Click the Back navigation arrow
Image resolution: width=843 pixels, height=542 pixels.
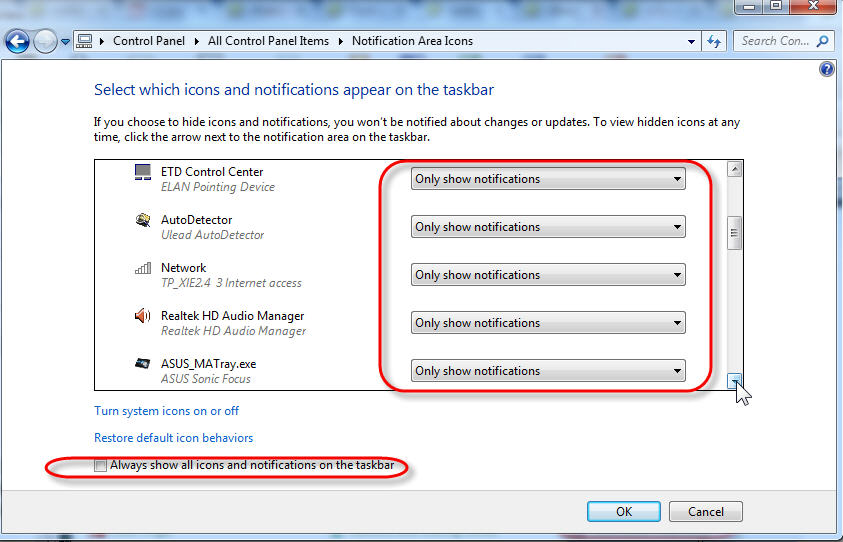click(17, 41)
